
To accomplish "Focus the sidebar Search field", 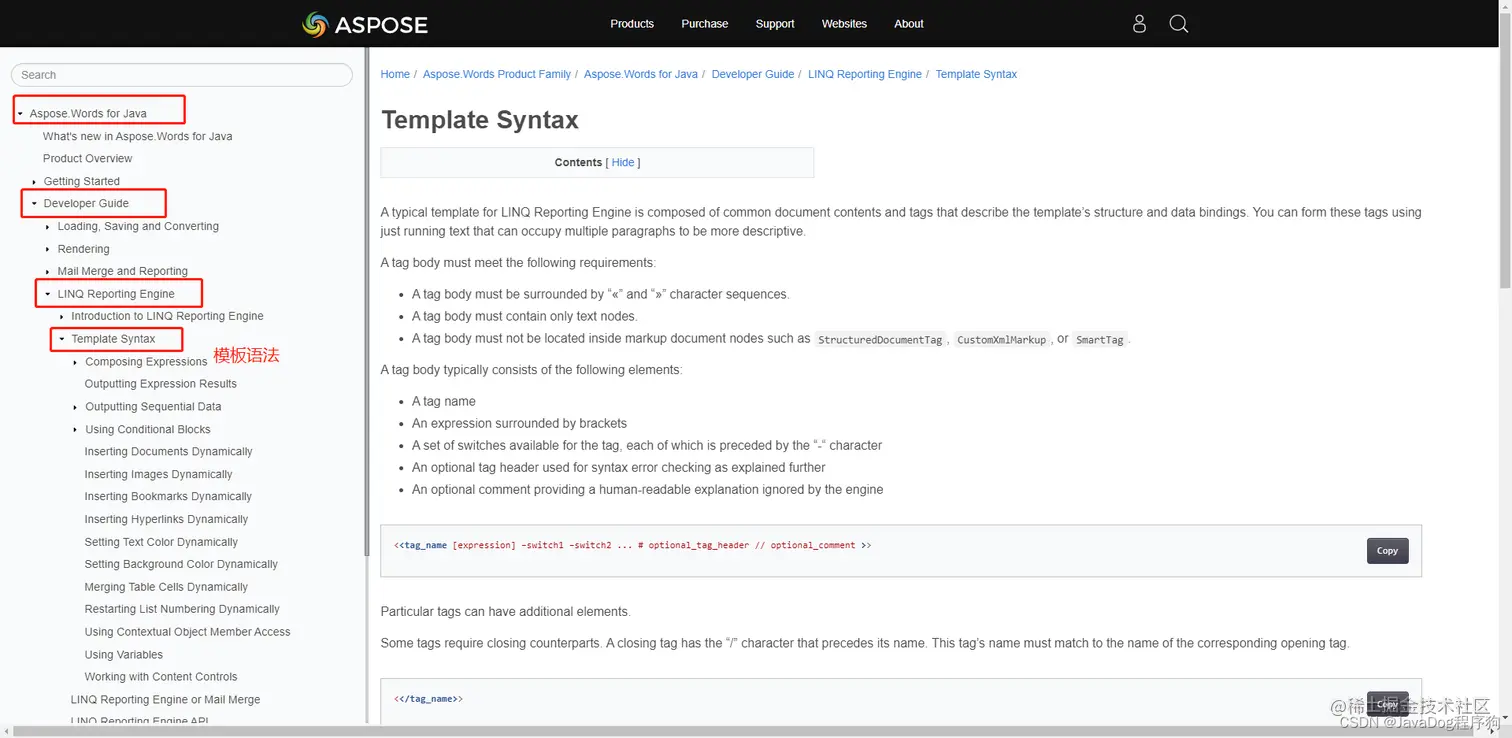I will pos(182,75).
